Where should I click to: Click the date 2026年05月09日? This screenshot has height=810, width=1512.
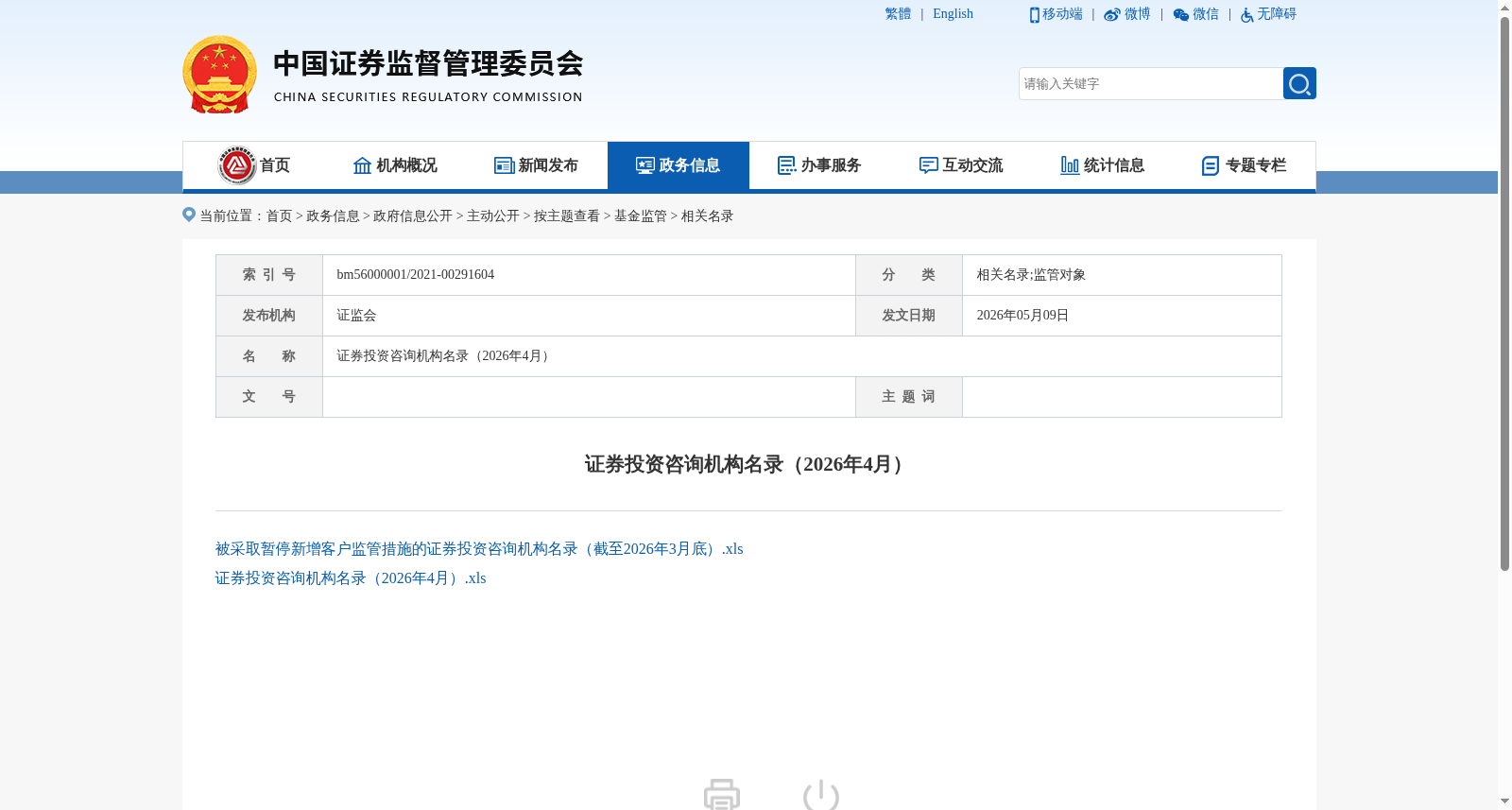point(1022,316)
